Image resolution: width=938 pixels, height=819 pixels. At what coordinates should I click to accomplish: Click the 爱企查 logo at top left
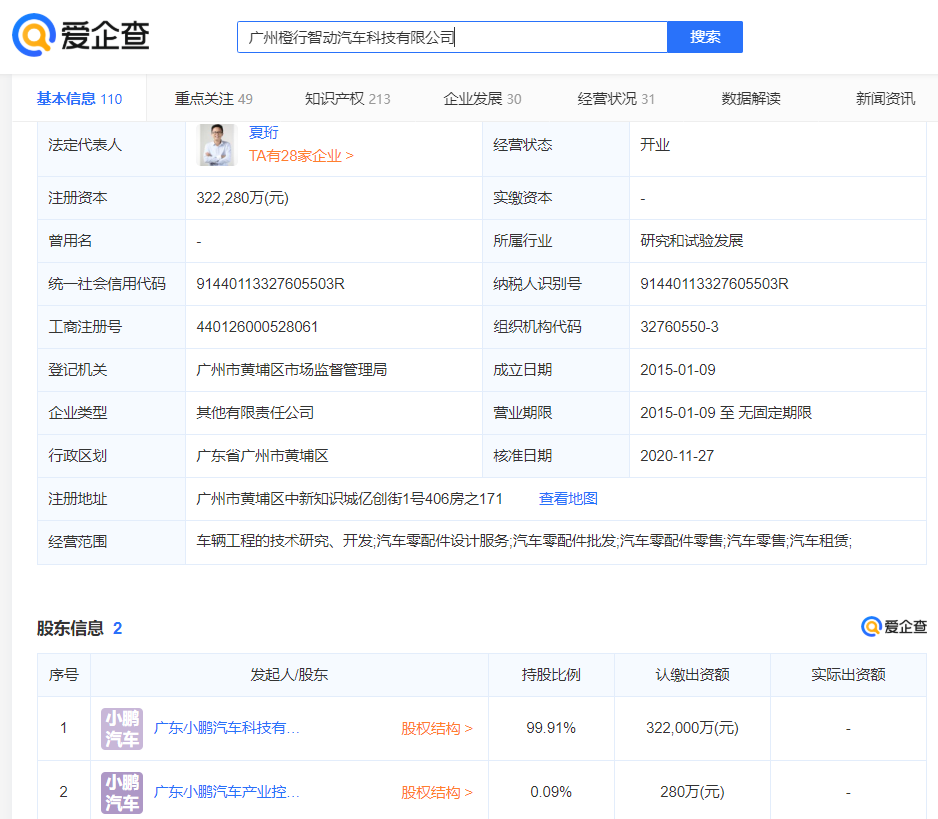tap(81, 35)
